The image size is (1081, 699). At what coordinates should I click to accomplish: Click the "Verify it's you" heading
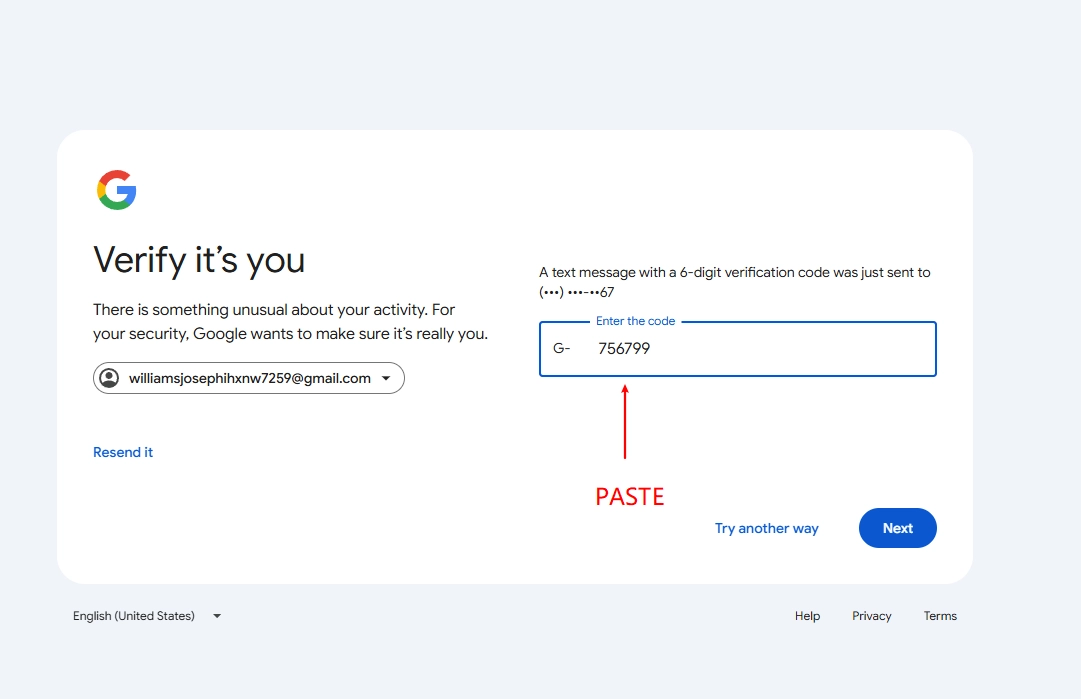199,260
